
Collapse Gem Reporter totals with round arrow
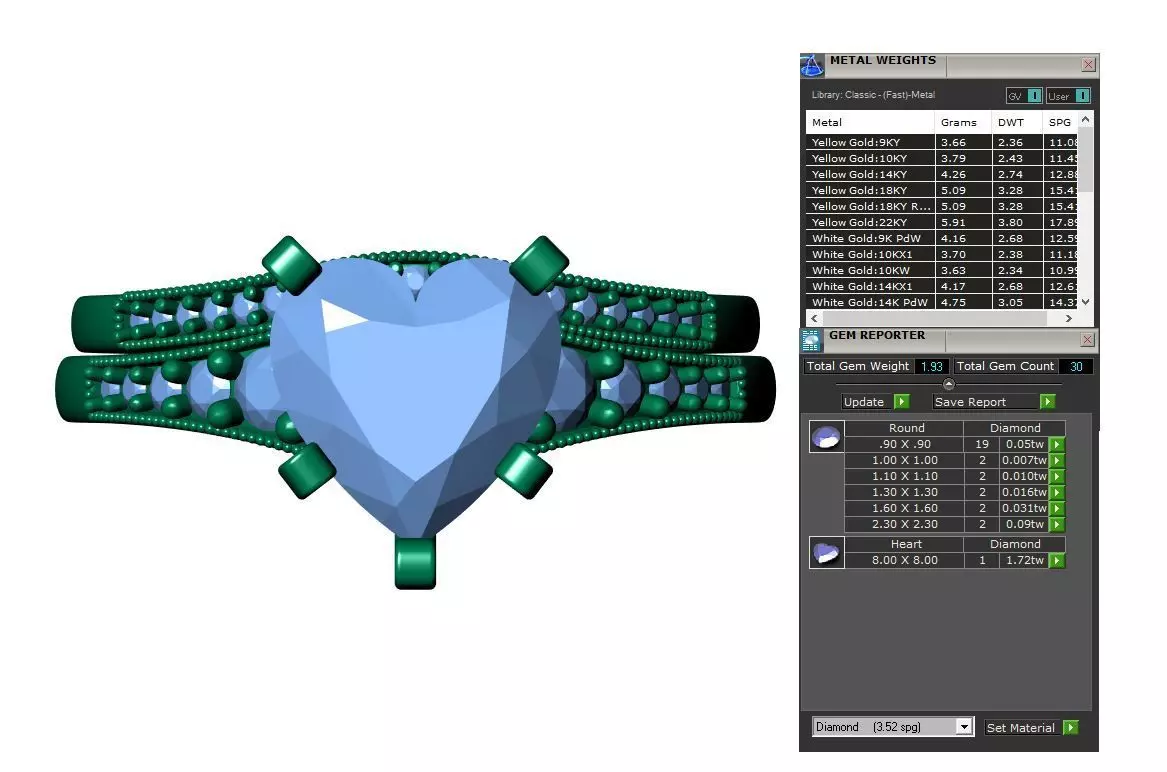click(948, 384)
